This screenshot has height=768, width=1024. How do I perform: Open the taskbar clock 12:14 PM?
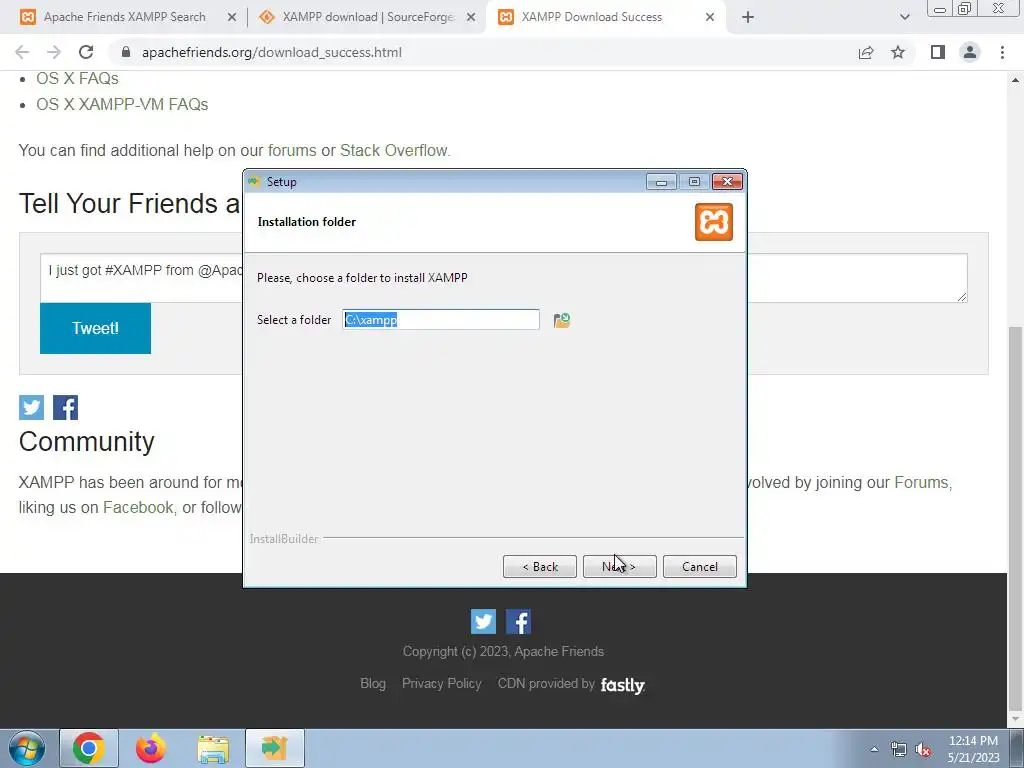click(x=973, y=749)
